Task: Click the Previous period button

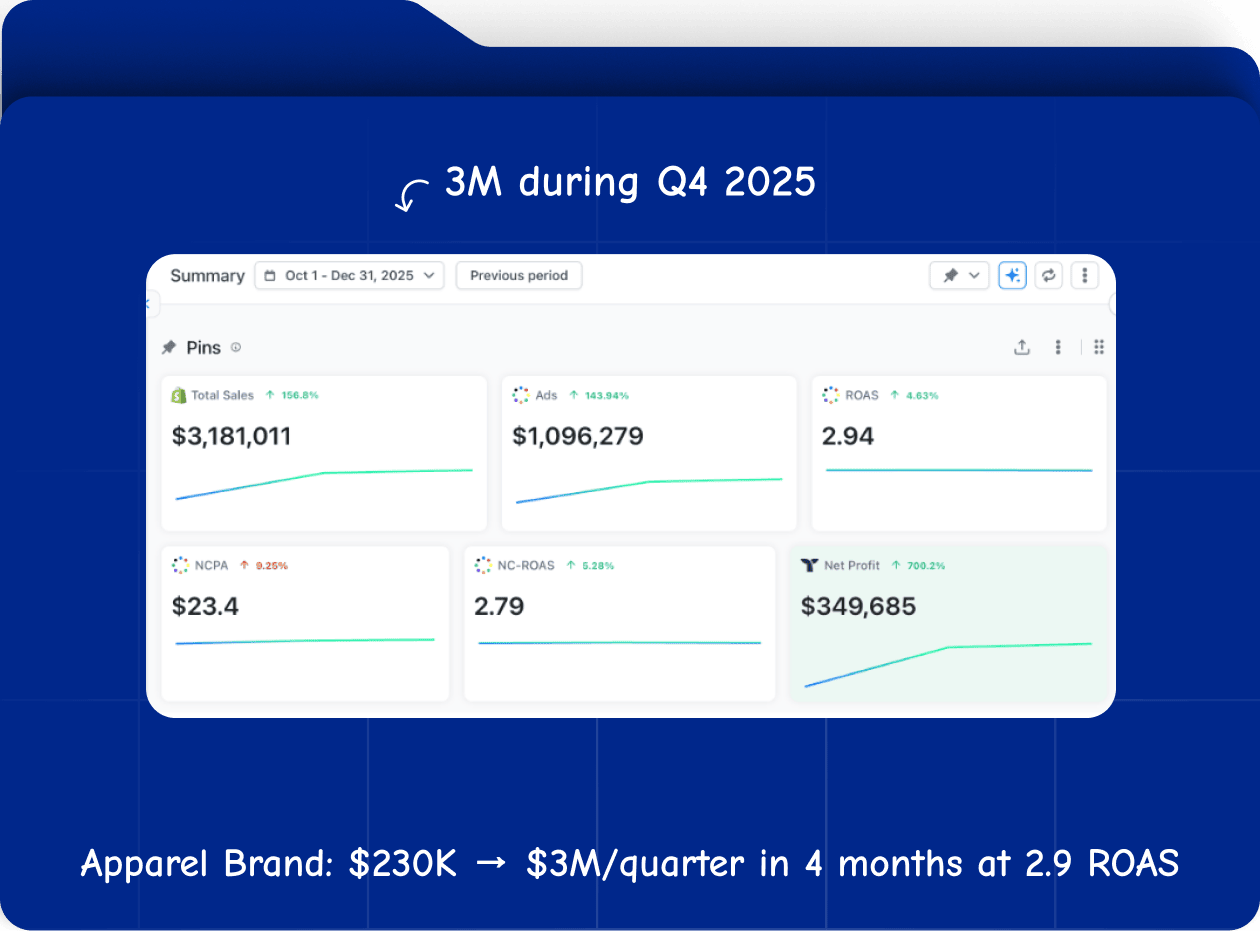Action: (518, 276)
